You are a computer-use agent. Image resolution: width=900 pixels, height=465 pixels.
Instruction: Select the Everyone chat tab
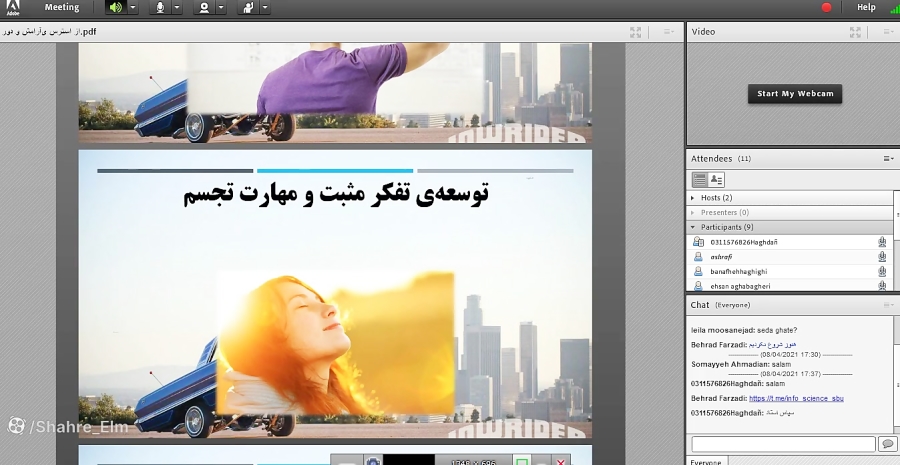706,461
